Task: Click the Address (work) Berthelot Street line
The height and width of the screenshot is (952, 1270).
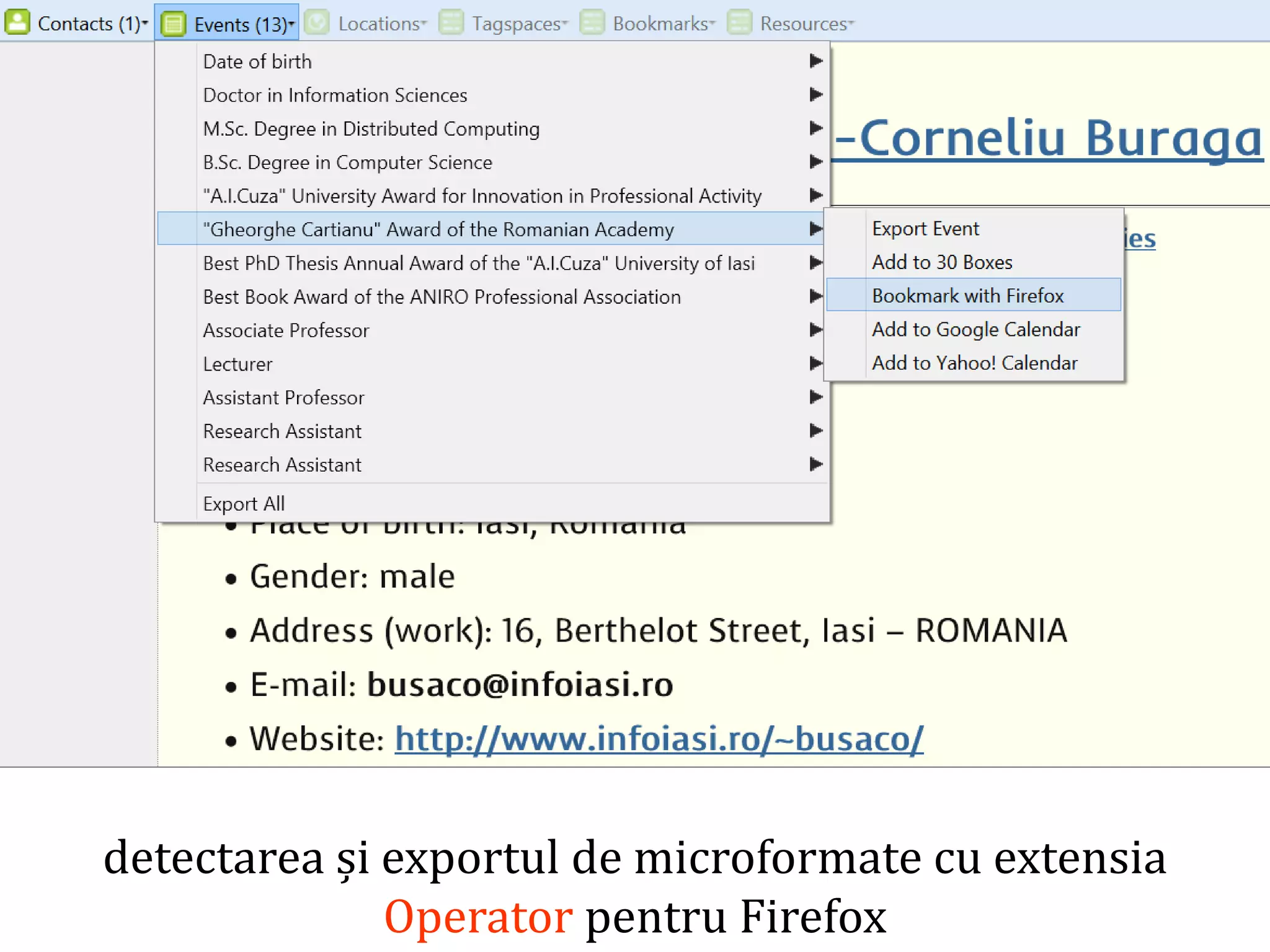Action: [x=659, y=630]
